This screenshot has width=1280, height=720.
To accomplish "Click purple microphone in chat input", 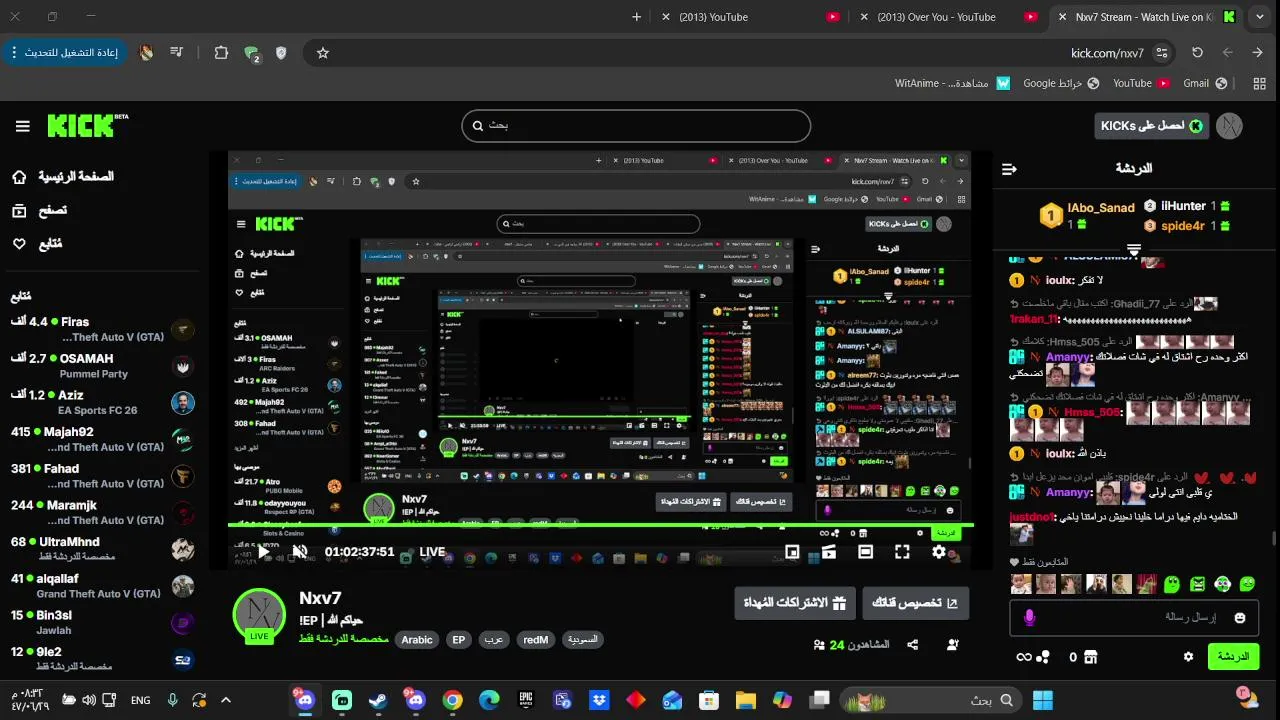I will [1030, 618].
